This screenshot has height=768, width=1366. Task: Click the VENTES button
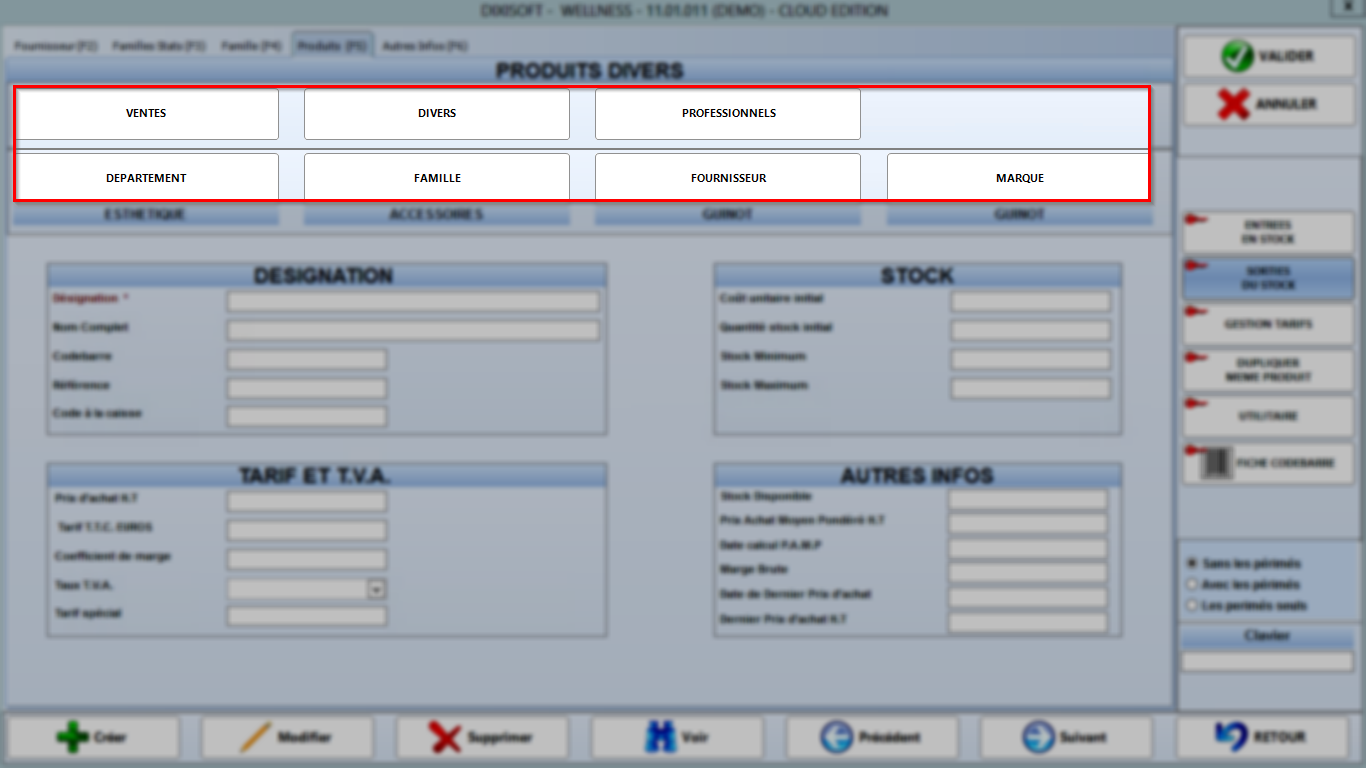coord(147,114)
